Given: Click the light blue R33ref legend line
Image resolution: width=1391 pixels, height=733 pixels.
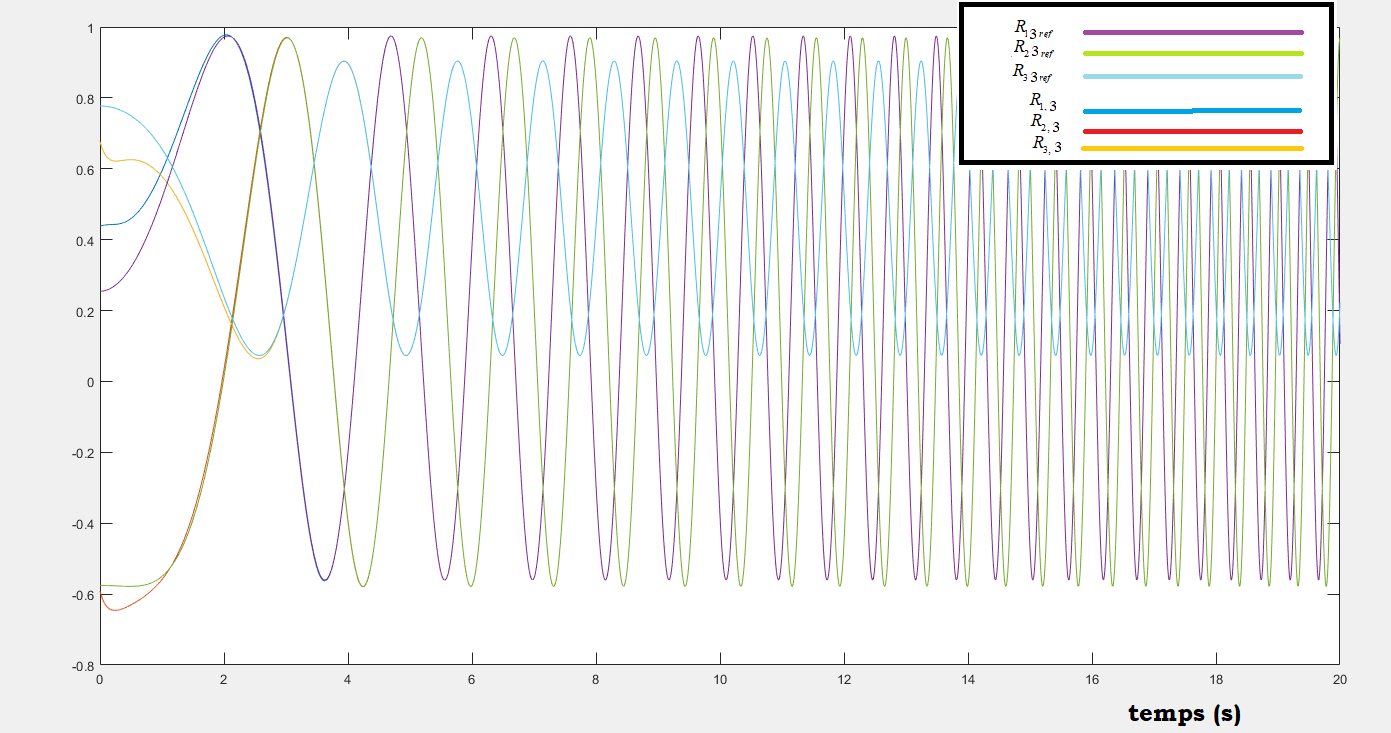Looking at the screenshot, I should tap(1192, 77).
